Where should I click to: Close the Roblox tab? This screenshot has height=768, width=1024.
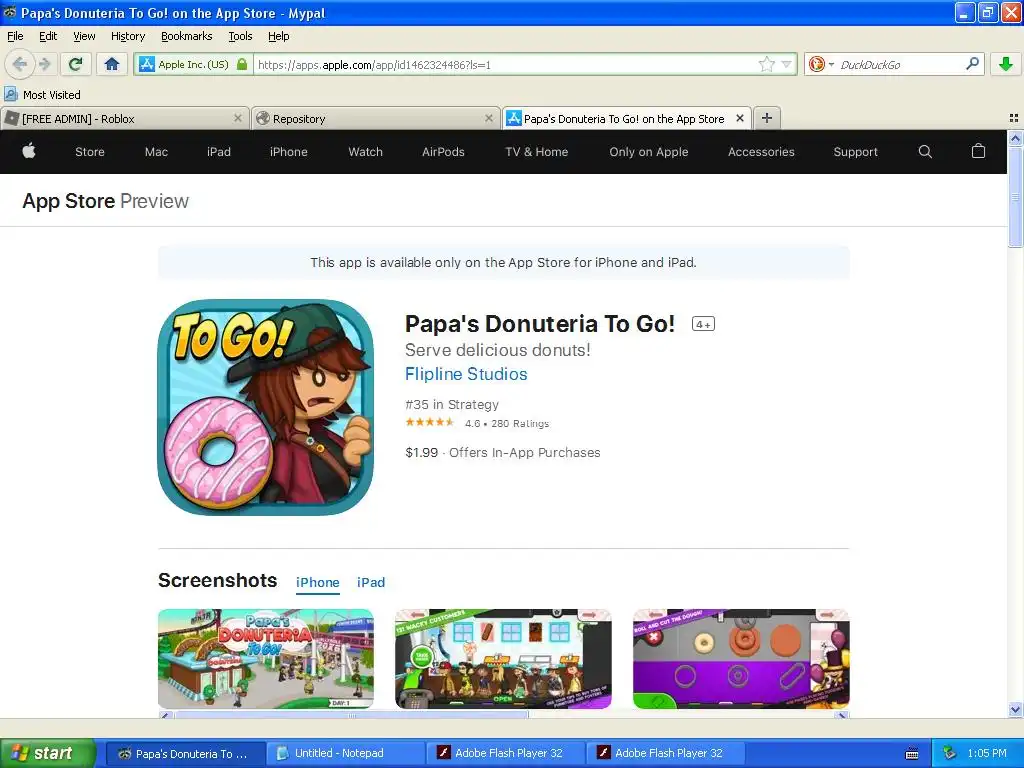pyautogui.click(x=238, y=118)
